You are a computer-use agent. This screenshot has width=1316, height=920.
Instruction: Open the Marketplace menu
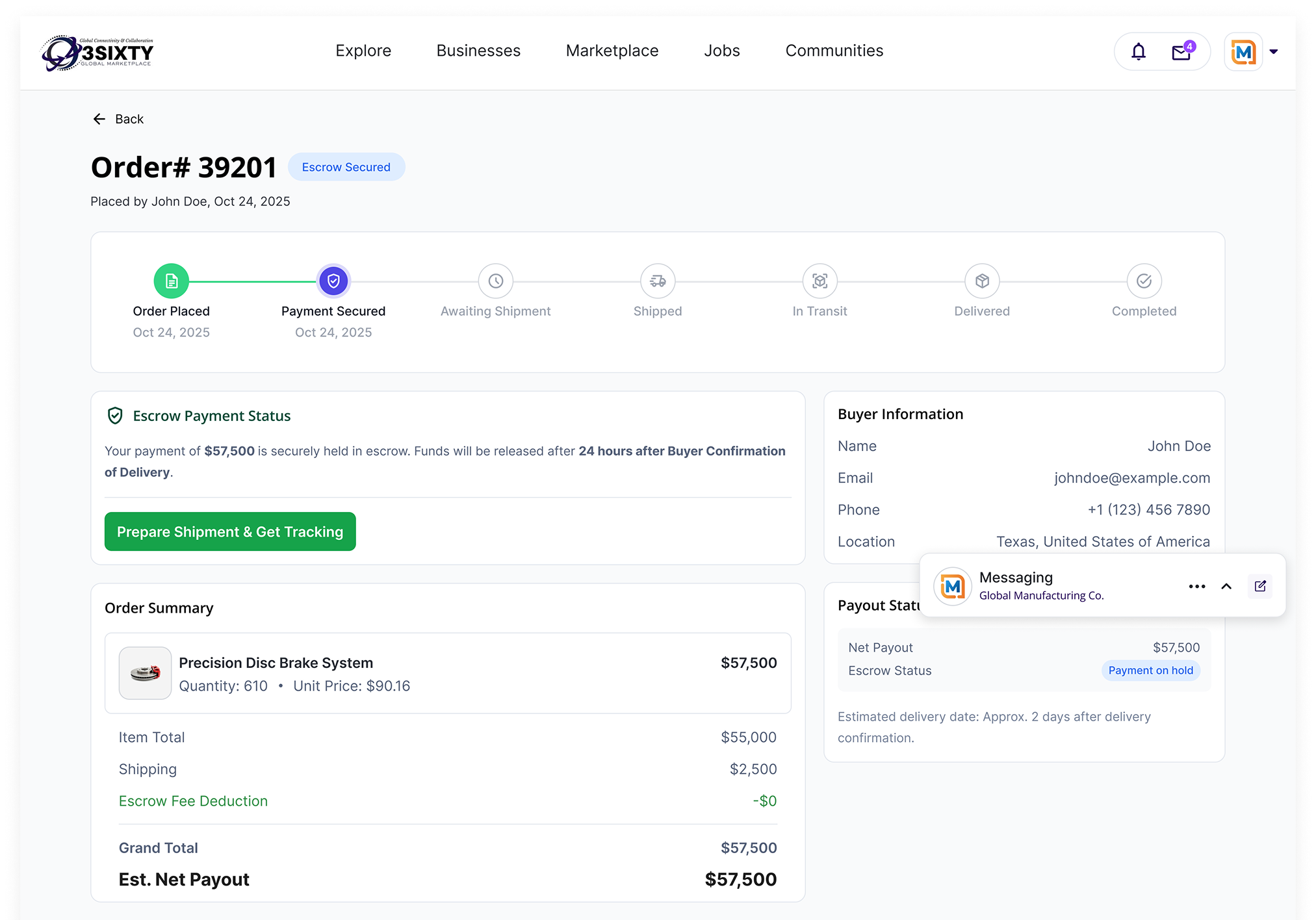pos(612,51)
